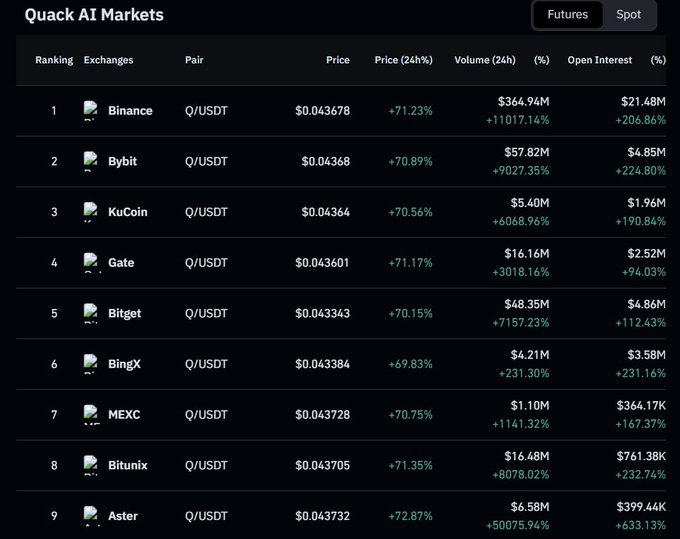Sort by the Exchanges column header
Viewport: 680px width, 539px height.
tap(108, 60)
